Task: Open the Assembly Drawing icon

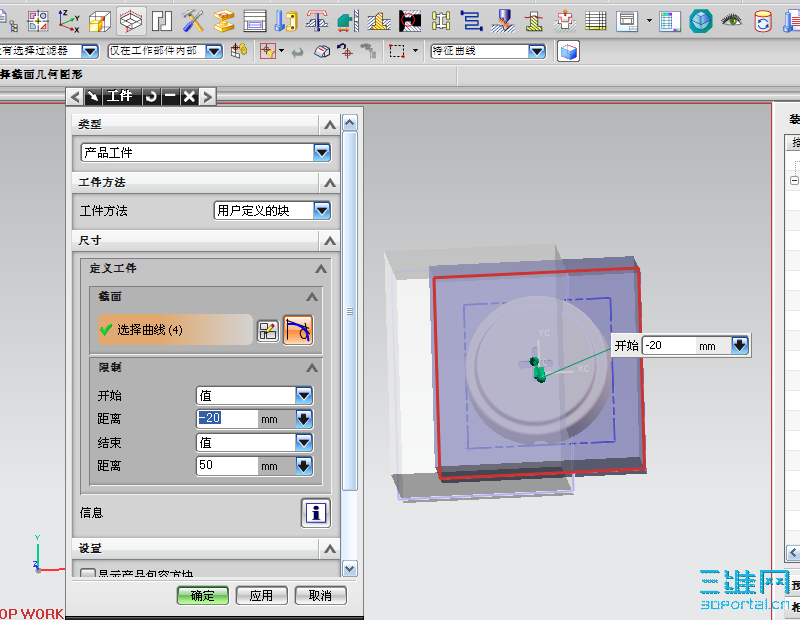Action: (x=627, y=21)
